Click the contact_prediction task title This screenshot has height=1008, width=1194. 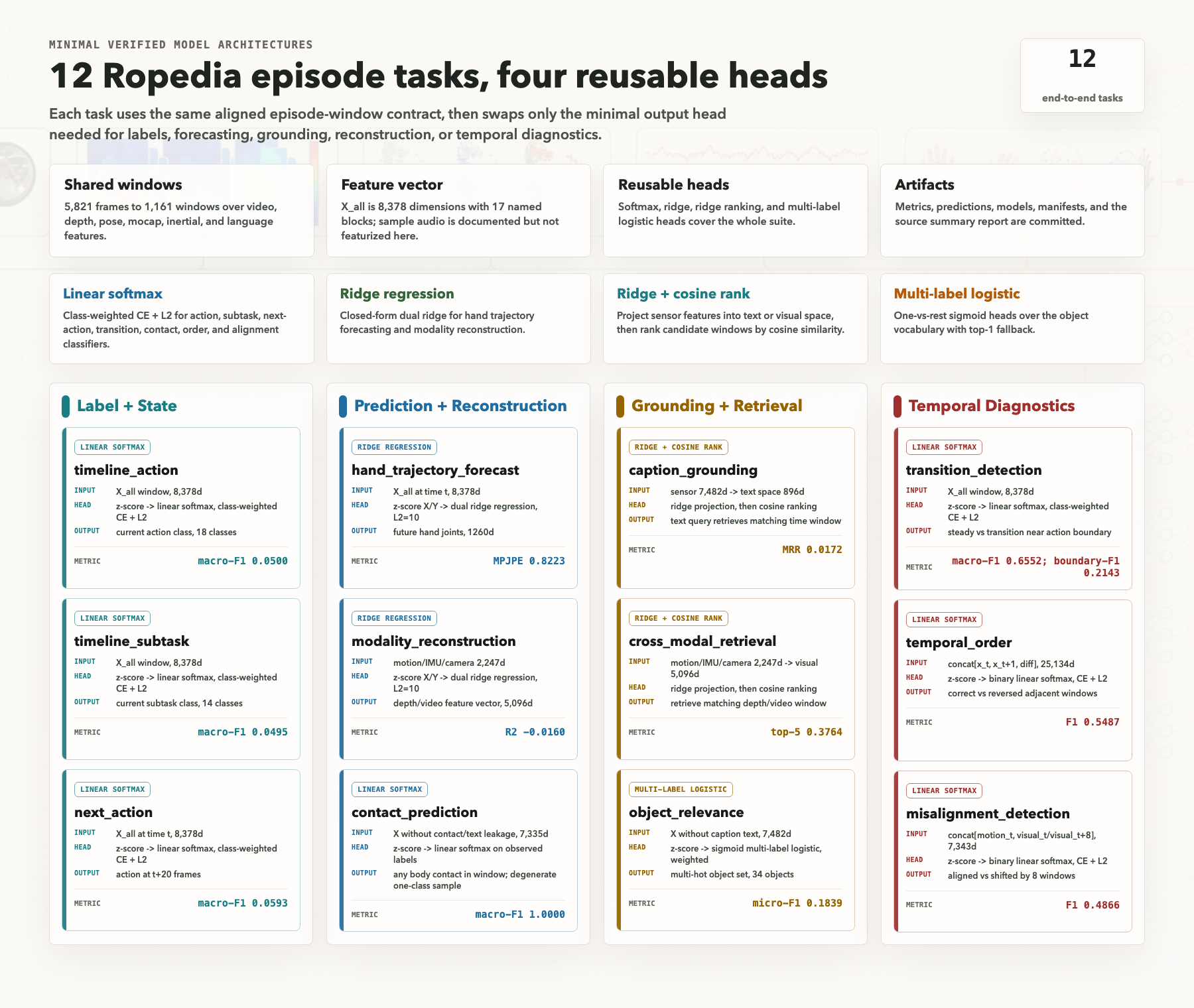(x=415, y=812)
